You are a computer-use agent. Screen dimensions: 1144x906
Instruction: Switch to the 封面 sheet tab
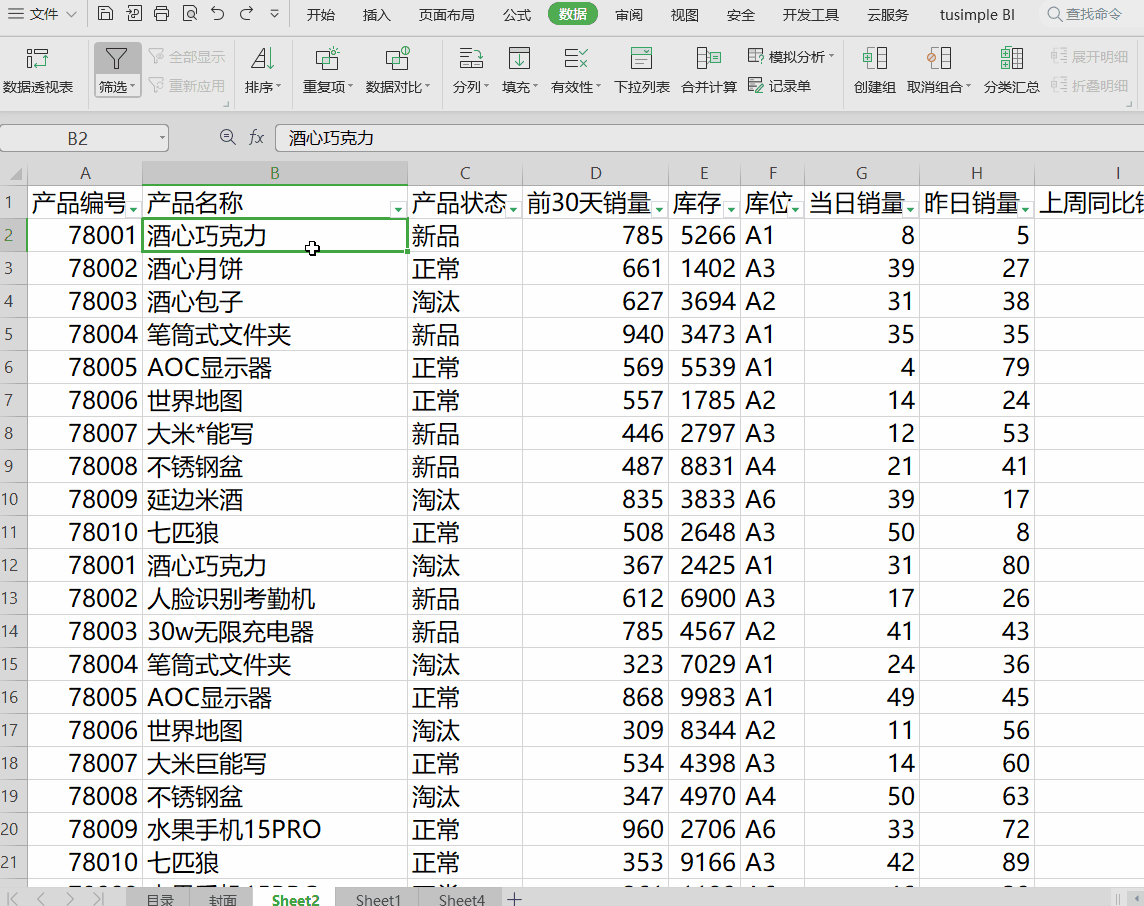pyautogui.click(x=222, y=899)
